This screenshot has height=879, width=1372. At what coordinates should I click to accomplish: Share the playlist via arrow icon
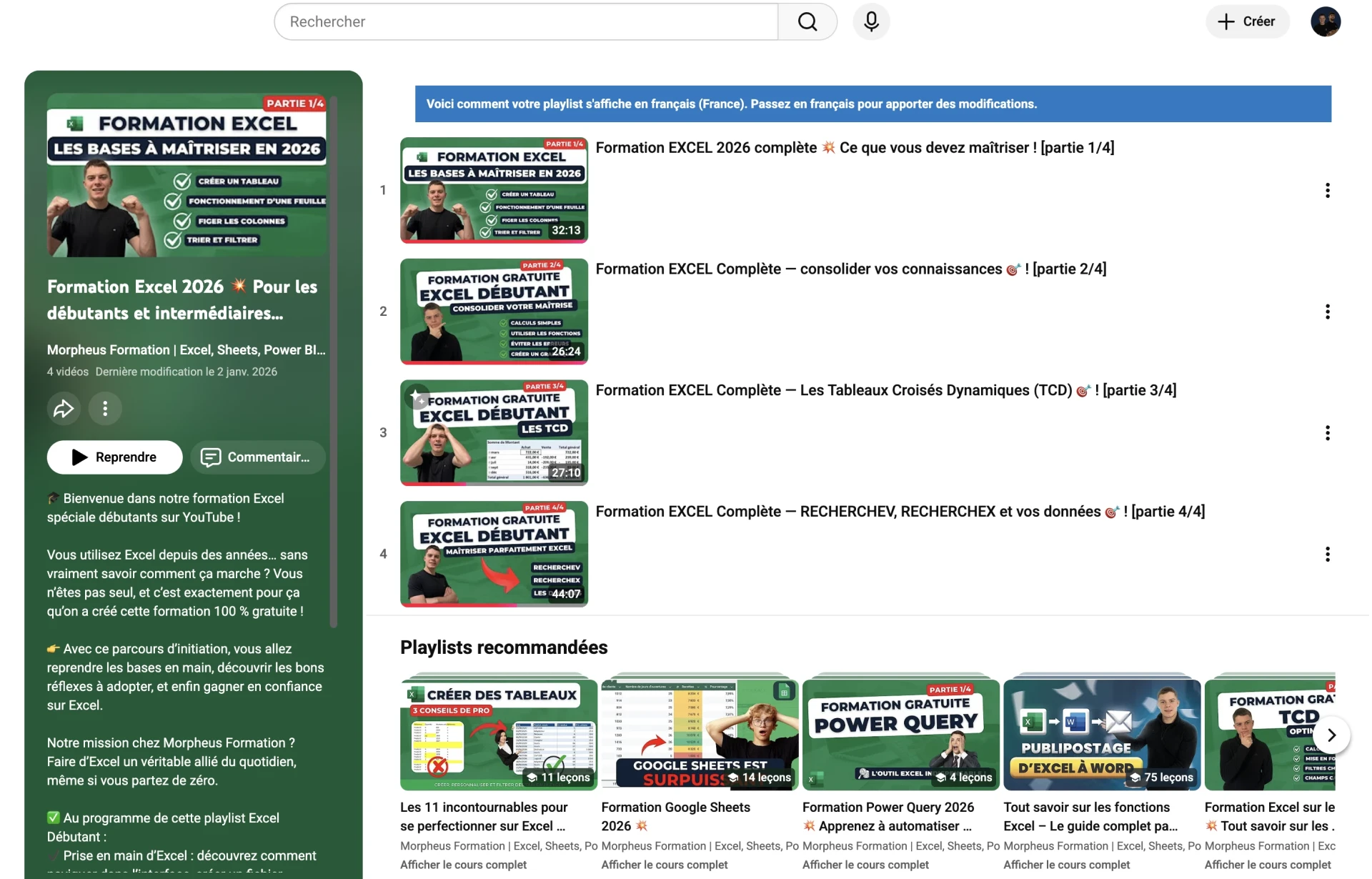tap(64, 408)
